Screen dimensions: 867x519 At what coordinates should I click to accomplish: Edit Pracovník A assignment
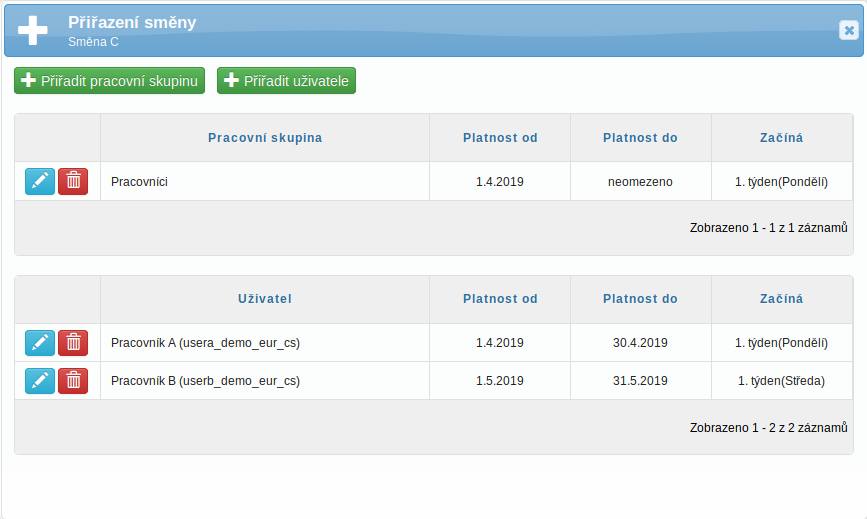(x=40, y=343)
